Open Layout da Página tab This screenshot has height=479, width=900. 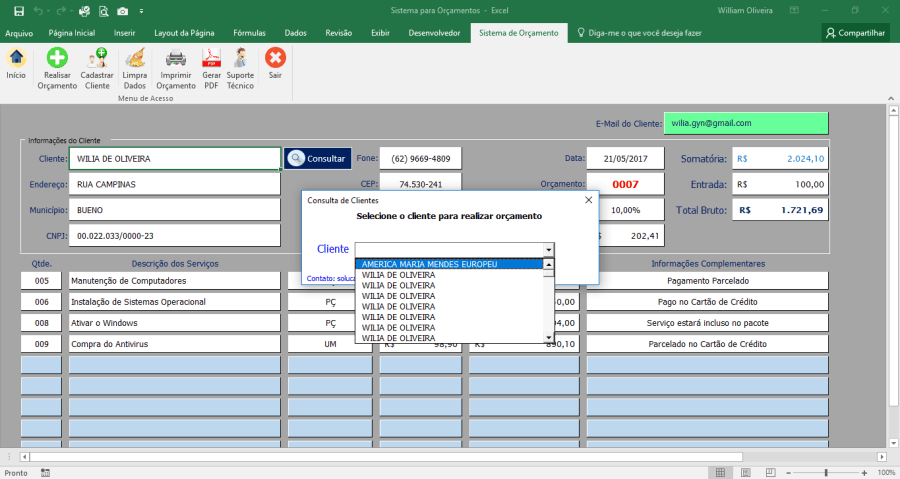click(x=184, y=33)
